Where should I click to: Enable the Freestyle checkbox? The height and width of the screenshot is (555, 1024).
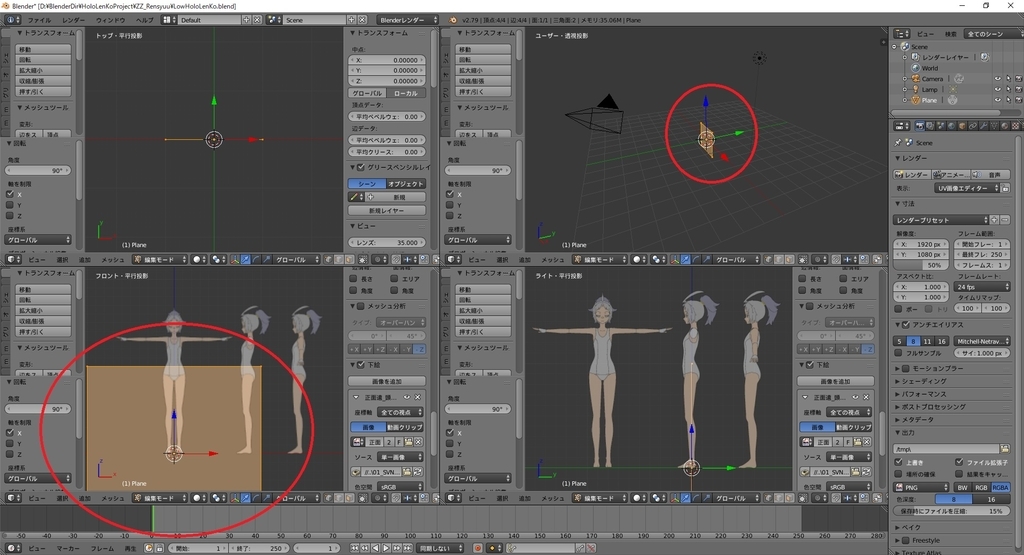click(906, 541)
